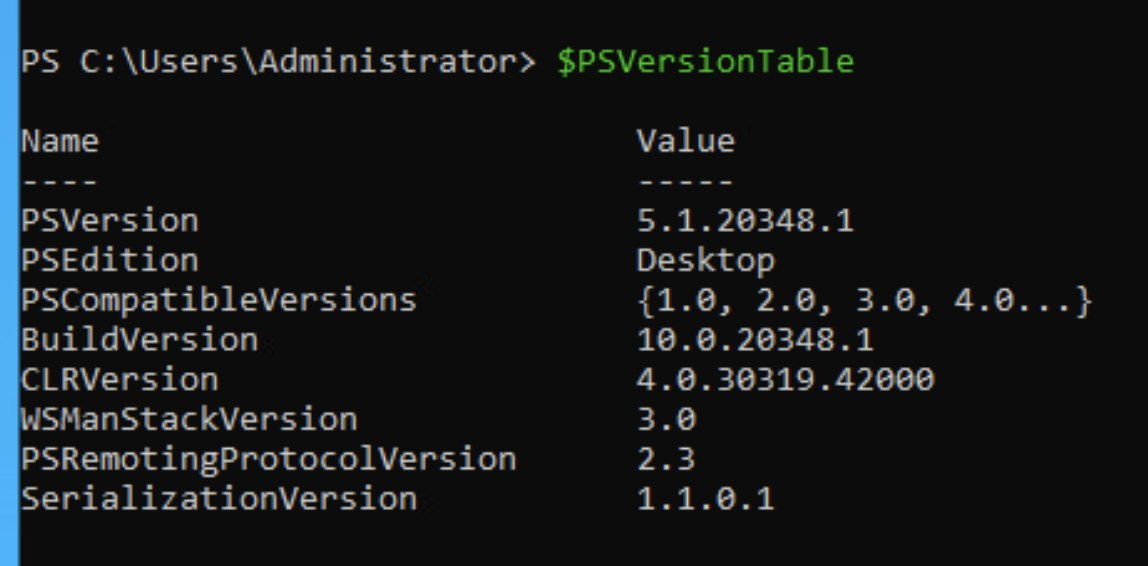
Task: Select the PSEdition row name
Action: click(109, 260)
